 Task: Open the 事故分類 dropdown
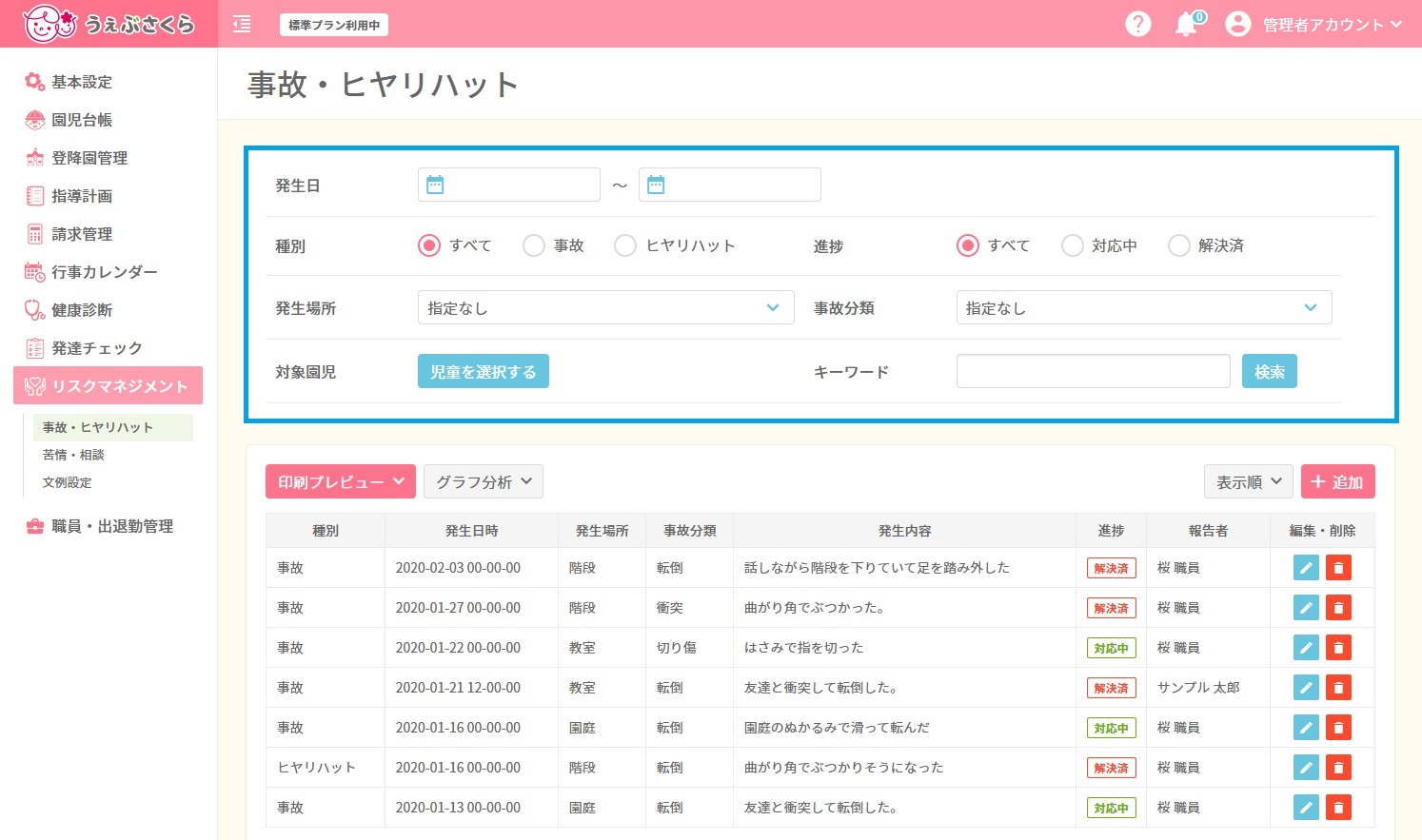click(x=1144, y=307)
